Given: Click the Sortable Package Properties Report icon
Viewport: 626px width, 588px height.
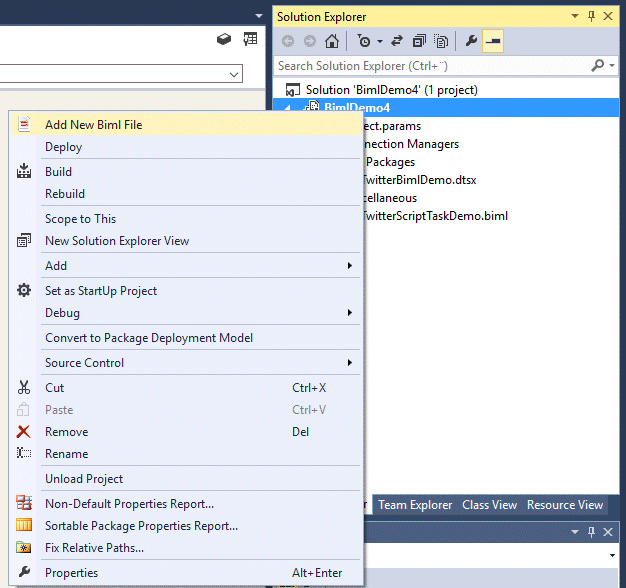Looking at the screenshot, I should tap(24, 525).
